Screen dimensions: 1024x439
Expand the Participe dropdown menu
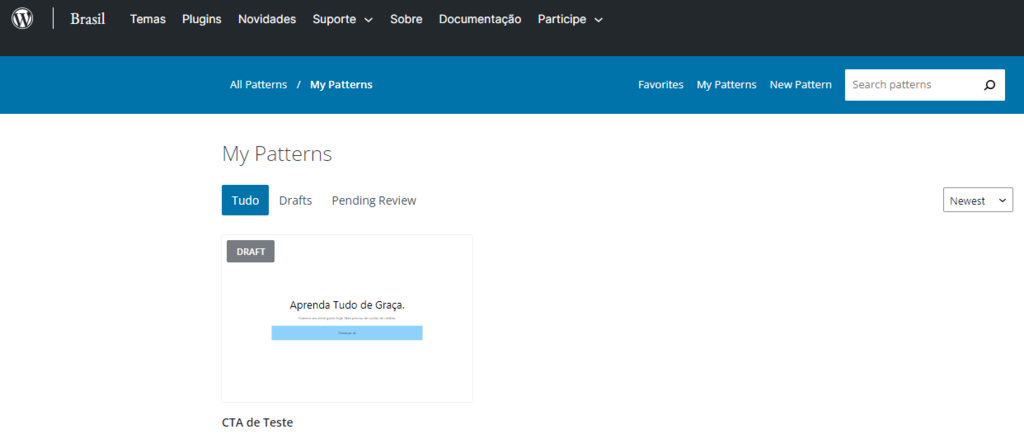(570, 20)
